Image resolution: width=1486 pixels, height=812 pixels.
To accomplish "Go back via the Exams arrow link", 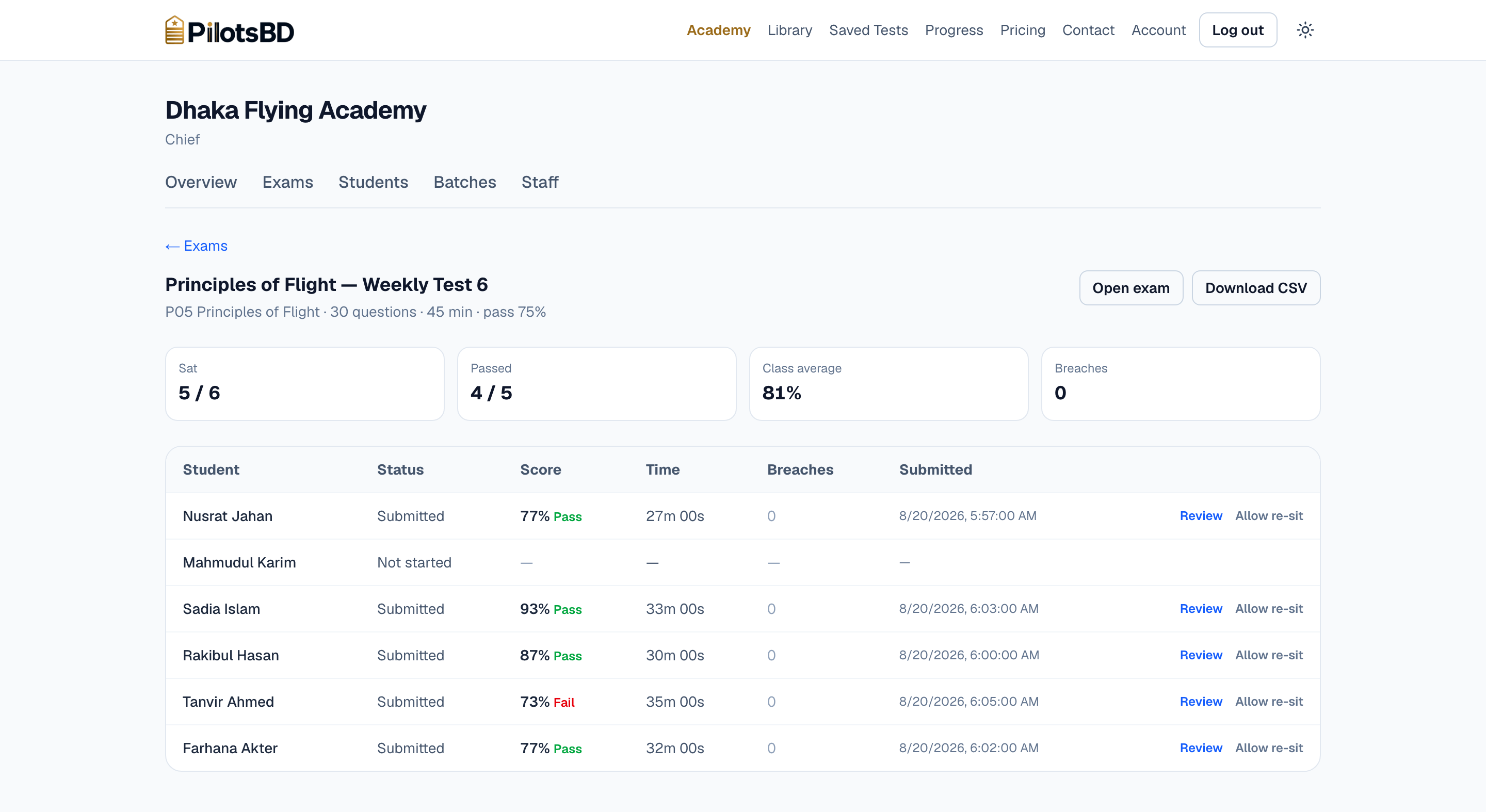I will tap(196, 246).
